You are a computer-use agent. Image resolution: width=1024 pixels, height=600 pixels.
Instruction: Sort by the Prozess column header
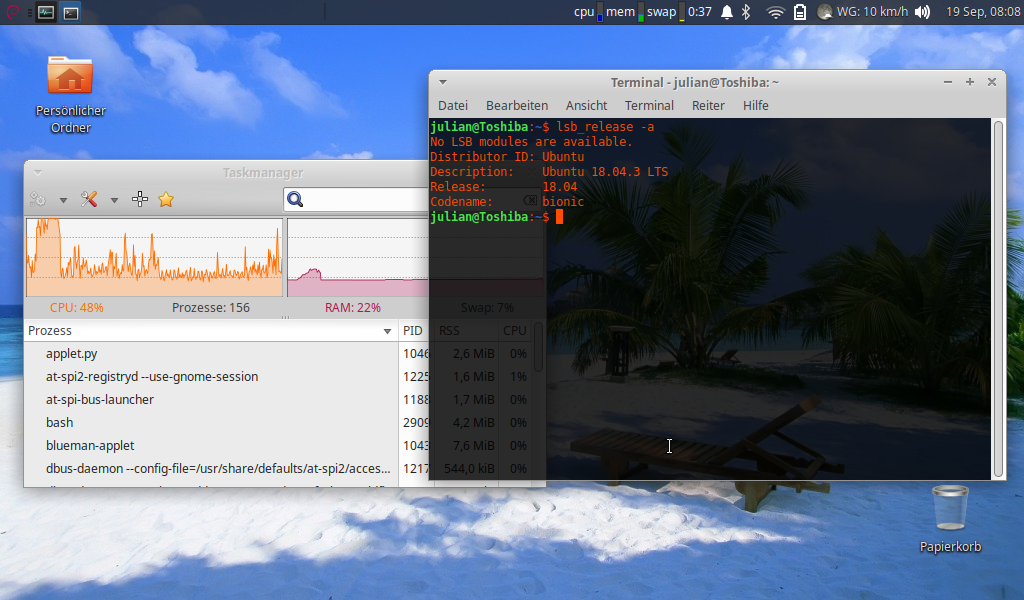(210, 330)
